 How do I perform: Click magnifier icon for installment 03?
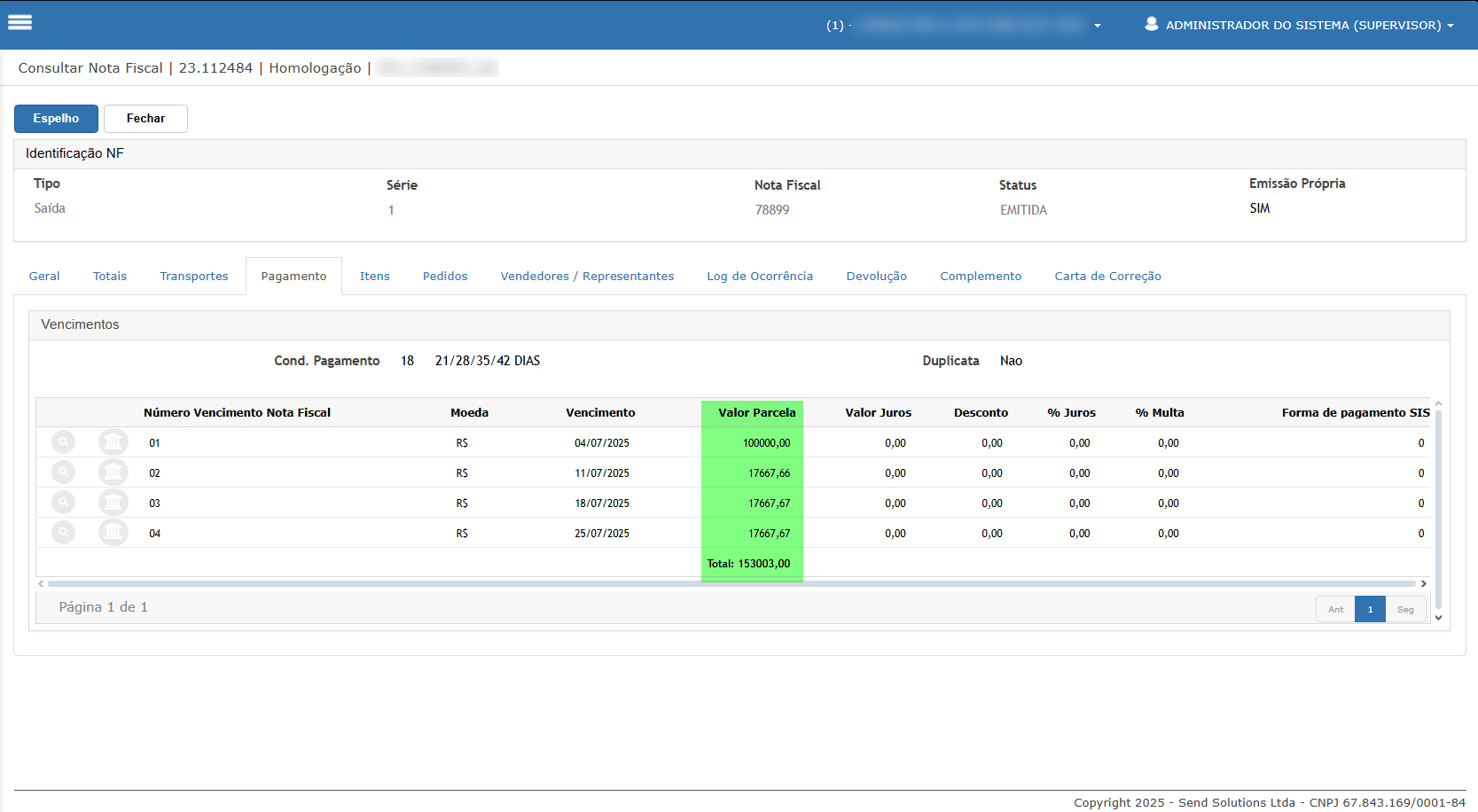[63, 502]
